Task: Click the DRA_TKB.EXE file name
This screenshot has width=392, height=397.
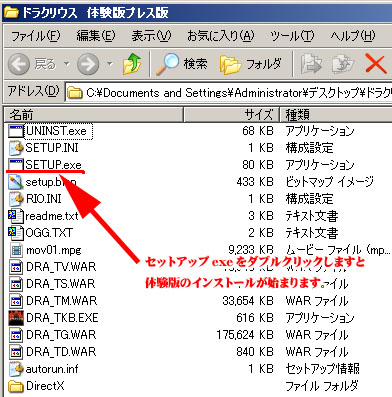Action: click(x=62, y=318)
